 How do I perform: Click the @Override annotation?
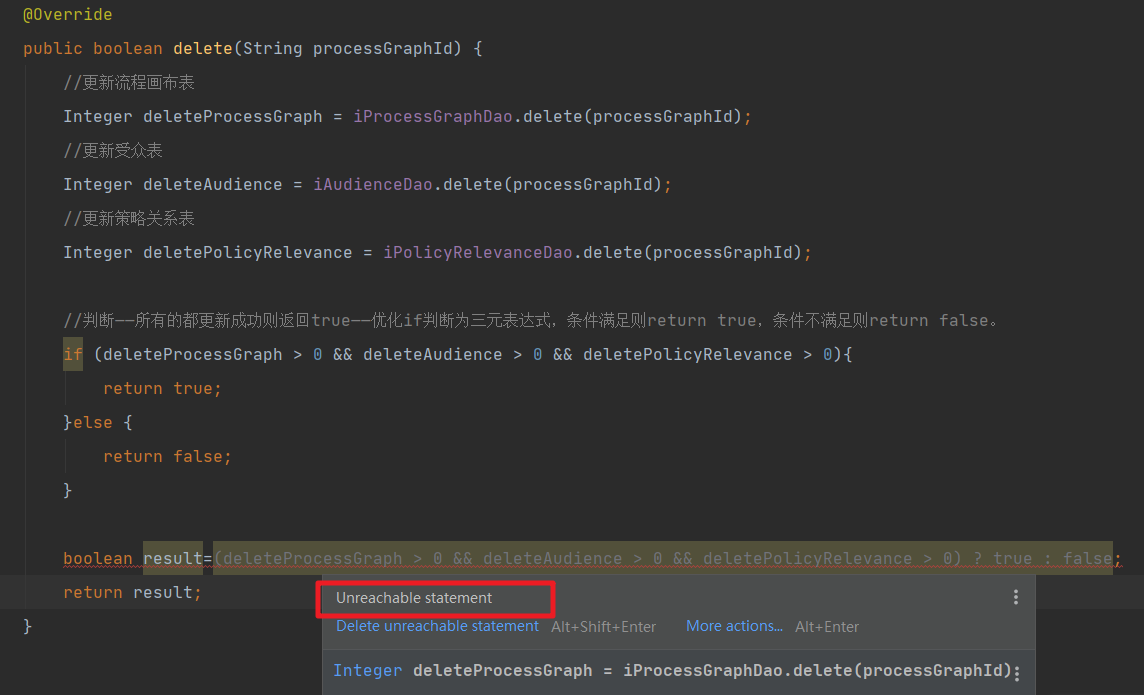click(x=68, y=15)
